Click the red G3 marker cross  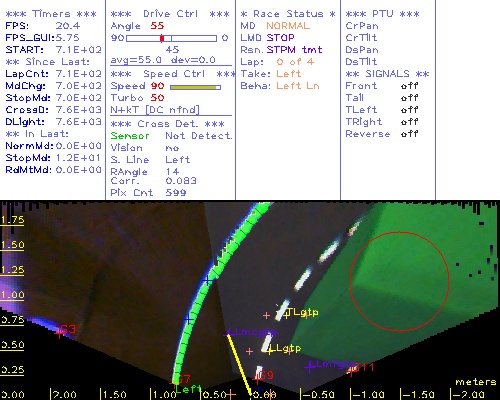click(59, 332)
